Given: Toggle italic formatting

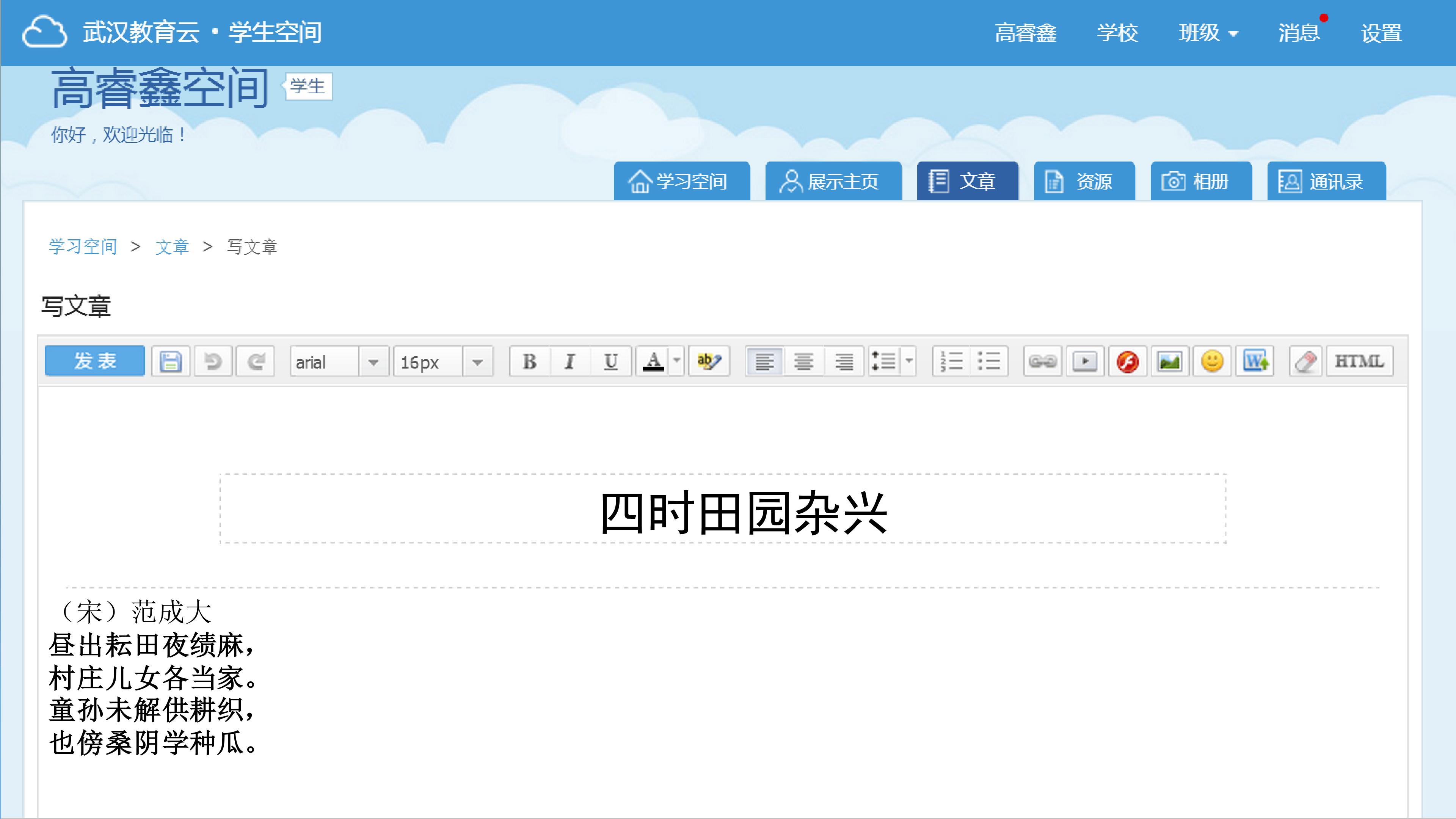Looking at the screenshot, I should [570, 361].
